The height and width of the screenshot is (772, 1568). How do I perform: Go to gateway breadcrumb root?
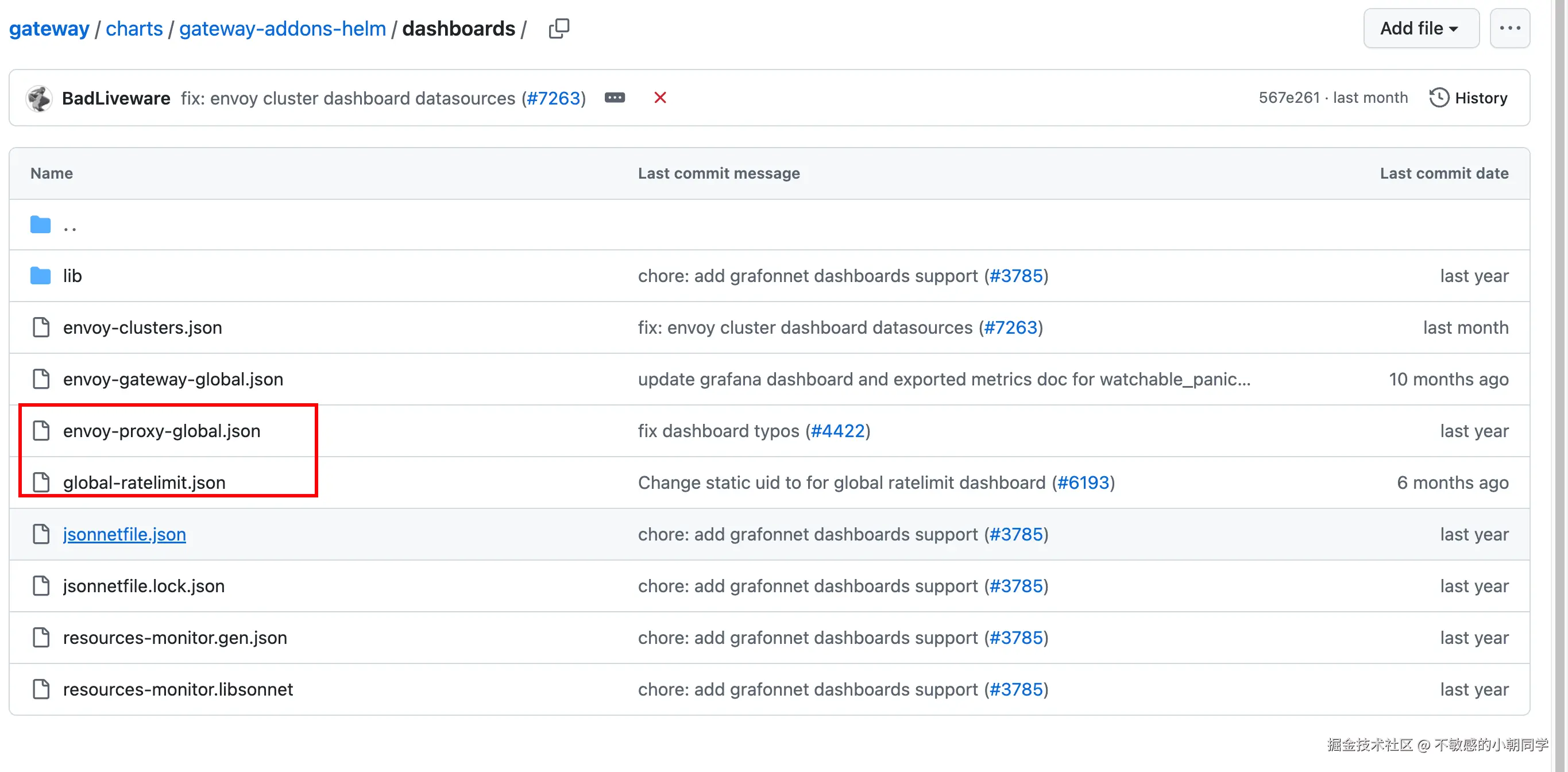tap(49, 29)
